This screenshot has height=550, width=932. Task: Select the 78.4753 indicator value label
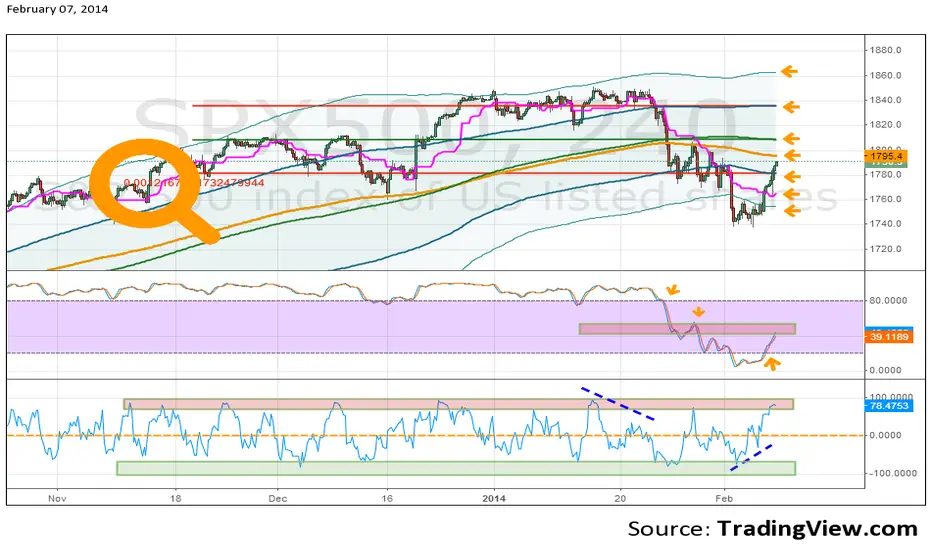click(889, 406)
